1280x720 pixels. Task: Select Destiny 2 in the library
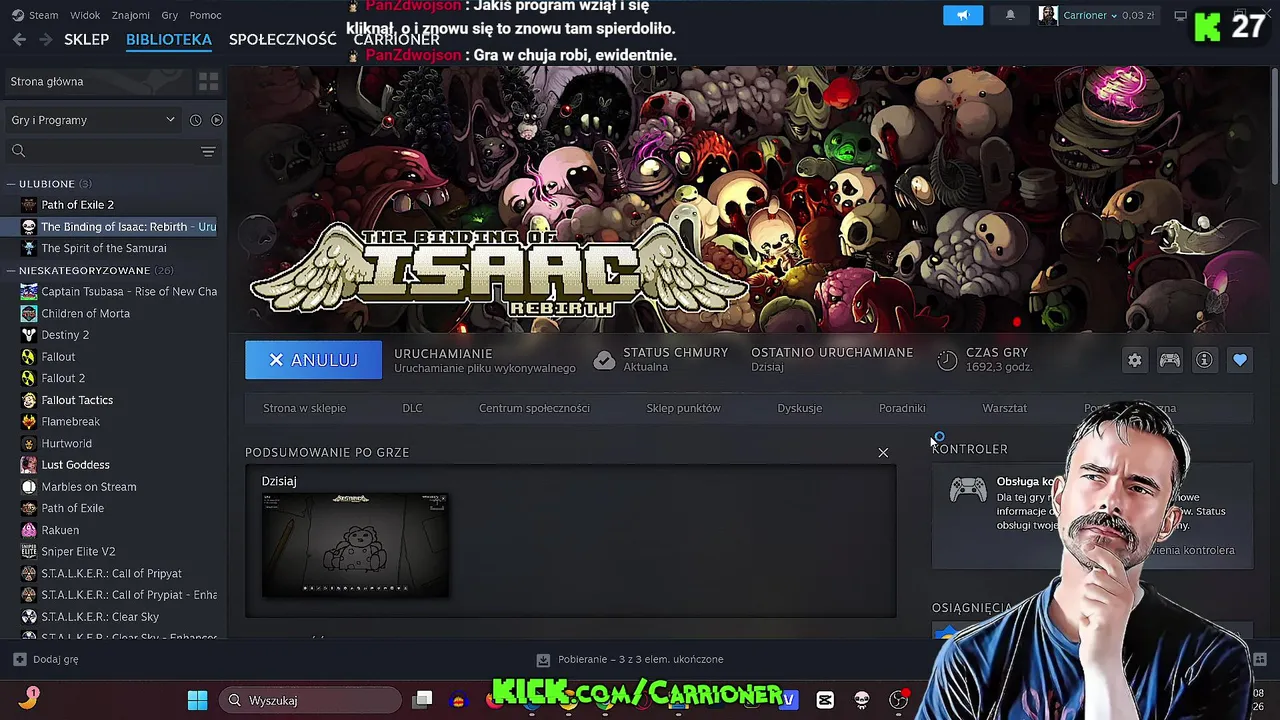tap(65, 335)
